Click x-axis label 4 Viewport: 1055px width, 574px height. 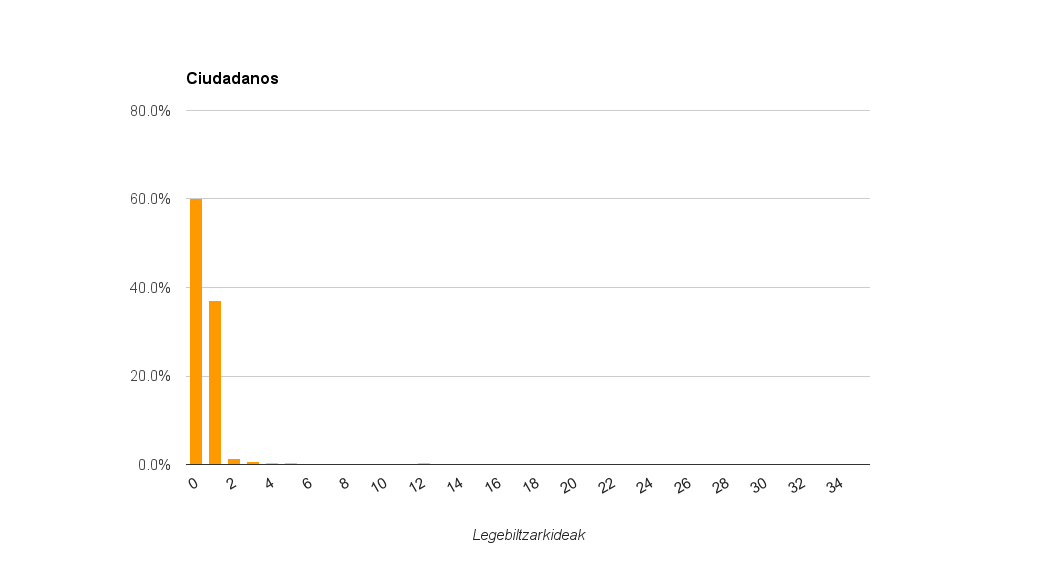point(270,484)
